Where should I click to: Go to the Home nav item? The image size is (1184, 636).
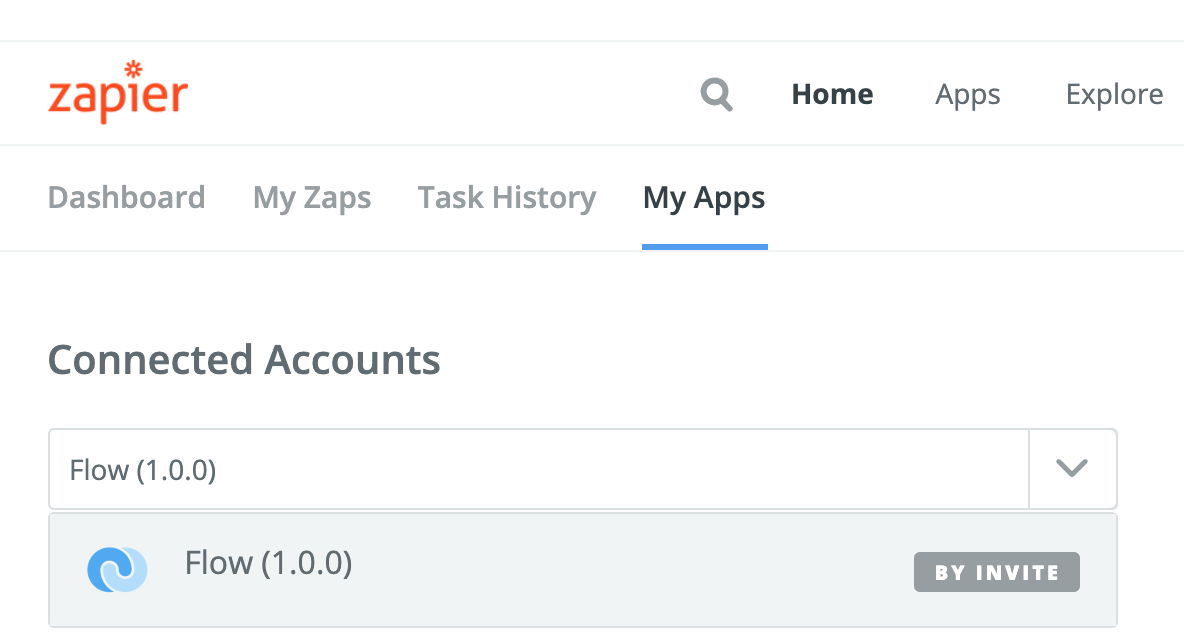coord(832,94)
